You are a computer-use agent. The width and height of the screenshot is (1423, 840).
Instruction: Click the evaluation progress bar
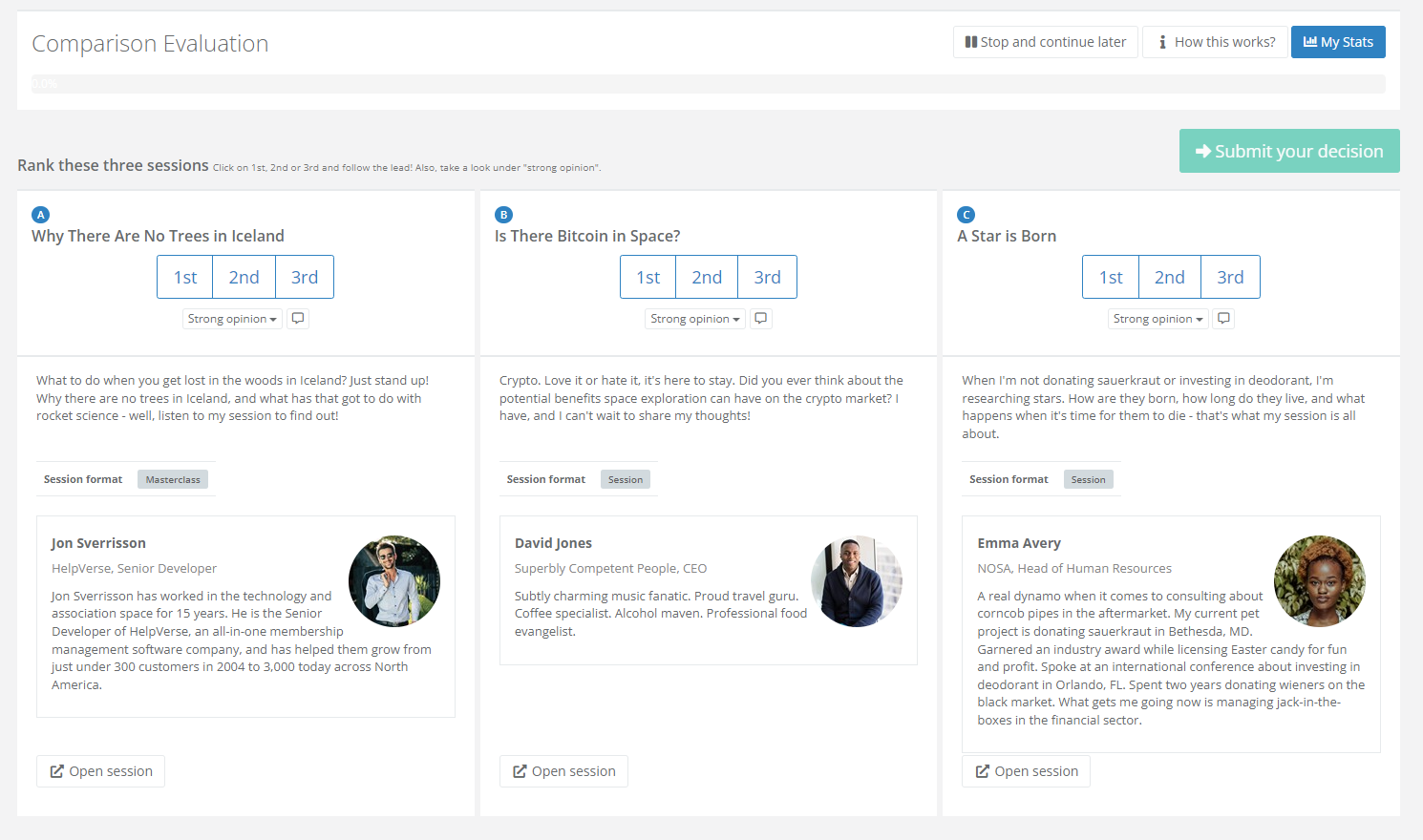[708, 84]
